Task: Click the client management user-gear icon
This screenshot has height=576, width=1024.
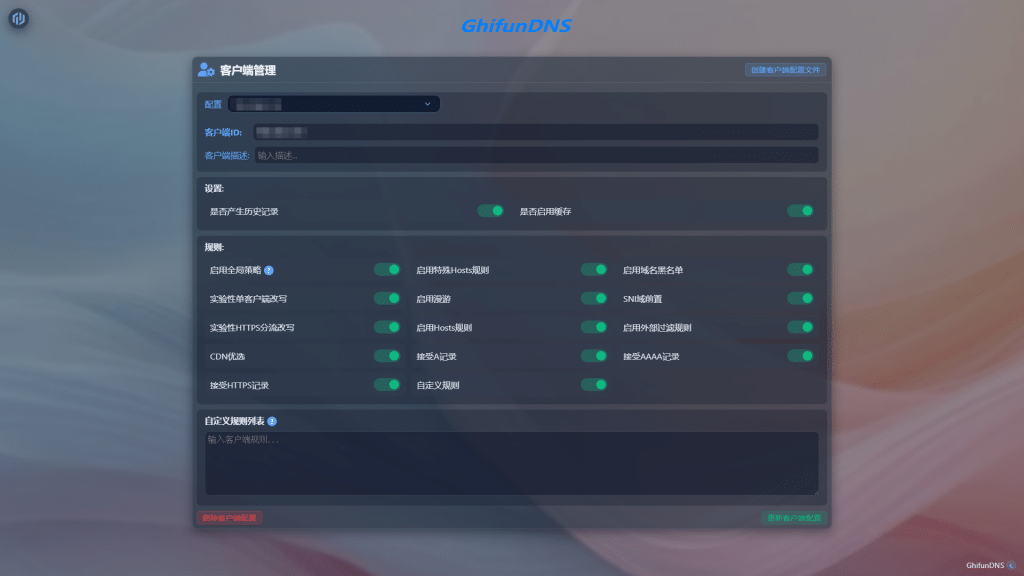Action: [x=206, y=70]
